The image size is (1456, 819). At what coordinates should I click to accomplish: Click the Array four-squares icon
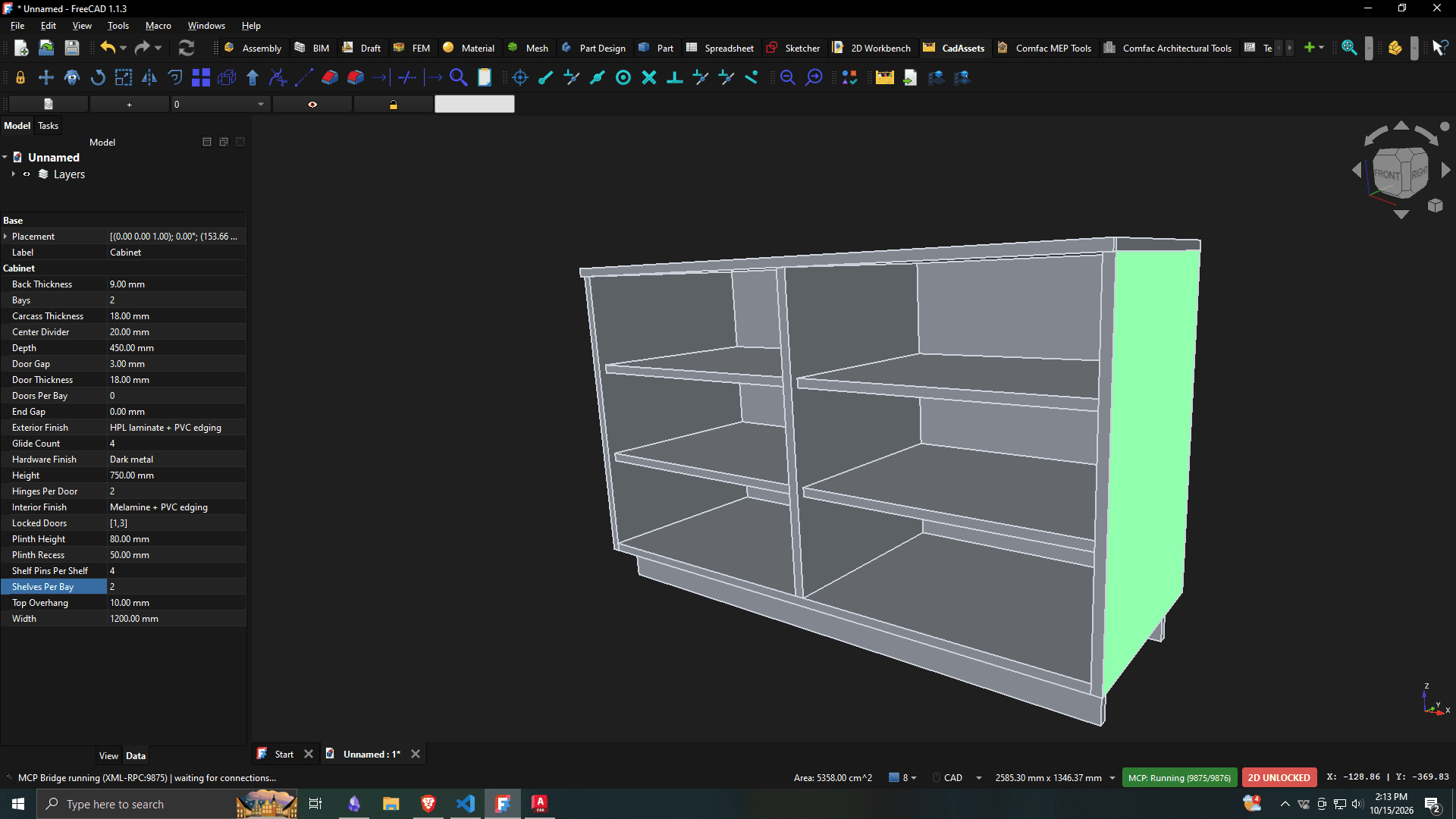click(x=201, y=77)
